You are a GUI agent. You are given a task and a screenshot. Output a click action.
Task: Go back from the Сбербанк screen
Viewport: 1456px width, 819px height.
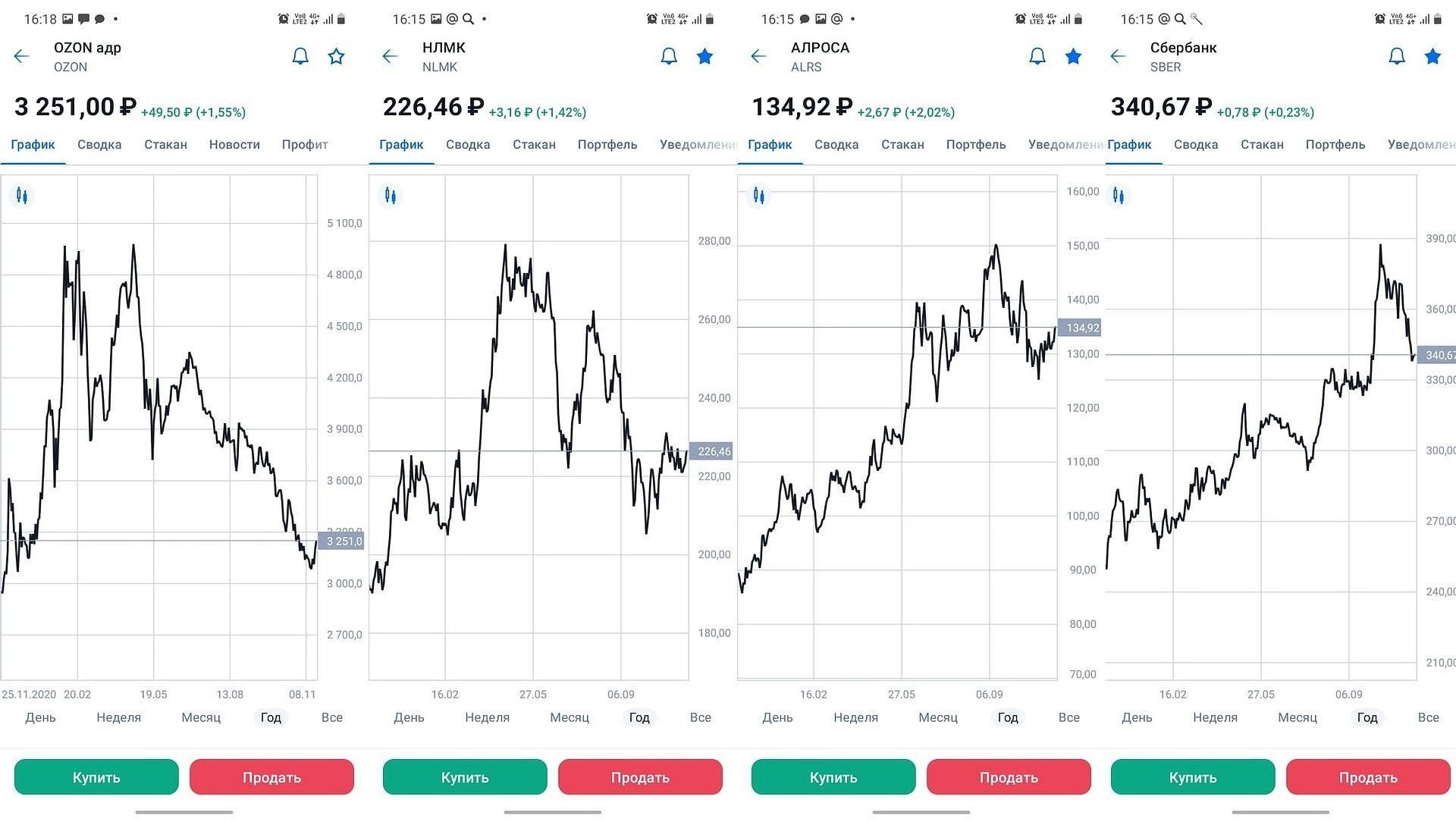click(x=1118, y=56)
